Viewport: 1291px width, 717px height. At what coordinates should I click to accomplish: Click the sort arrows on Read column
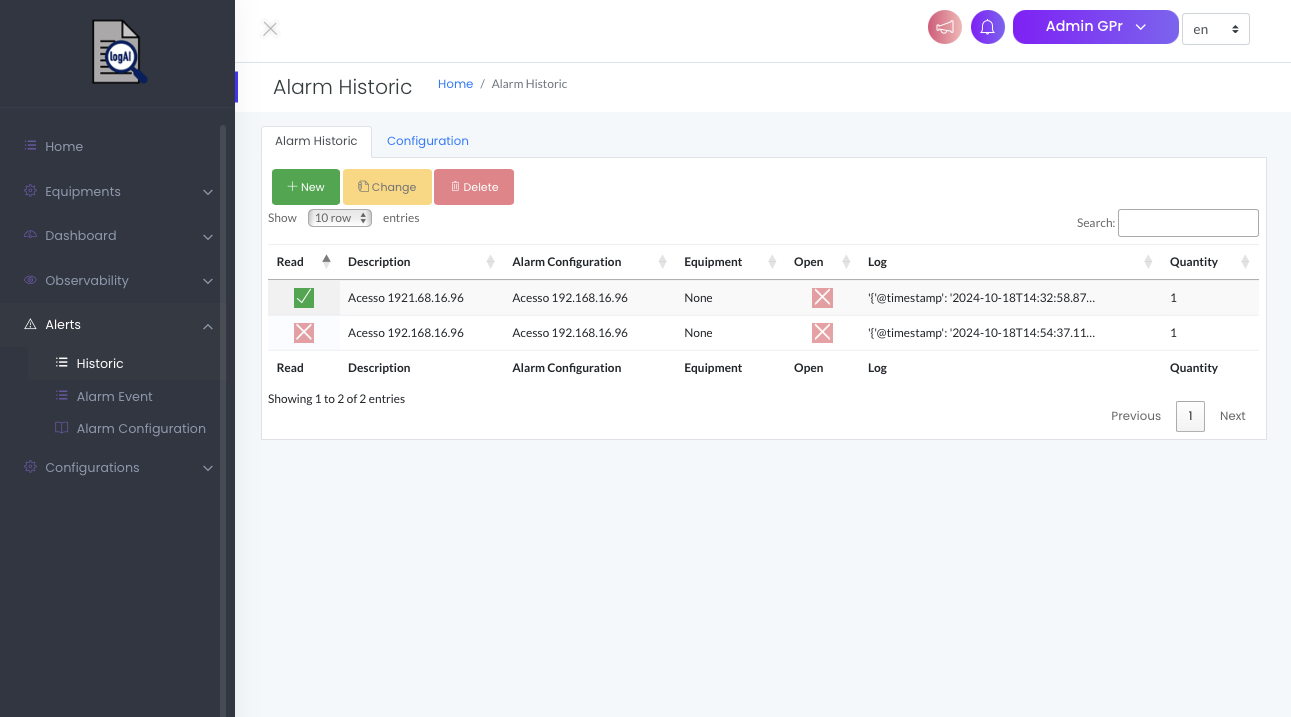(326, 262)
